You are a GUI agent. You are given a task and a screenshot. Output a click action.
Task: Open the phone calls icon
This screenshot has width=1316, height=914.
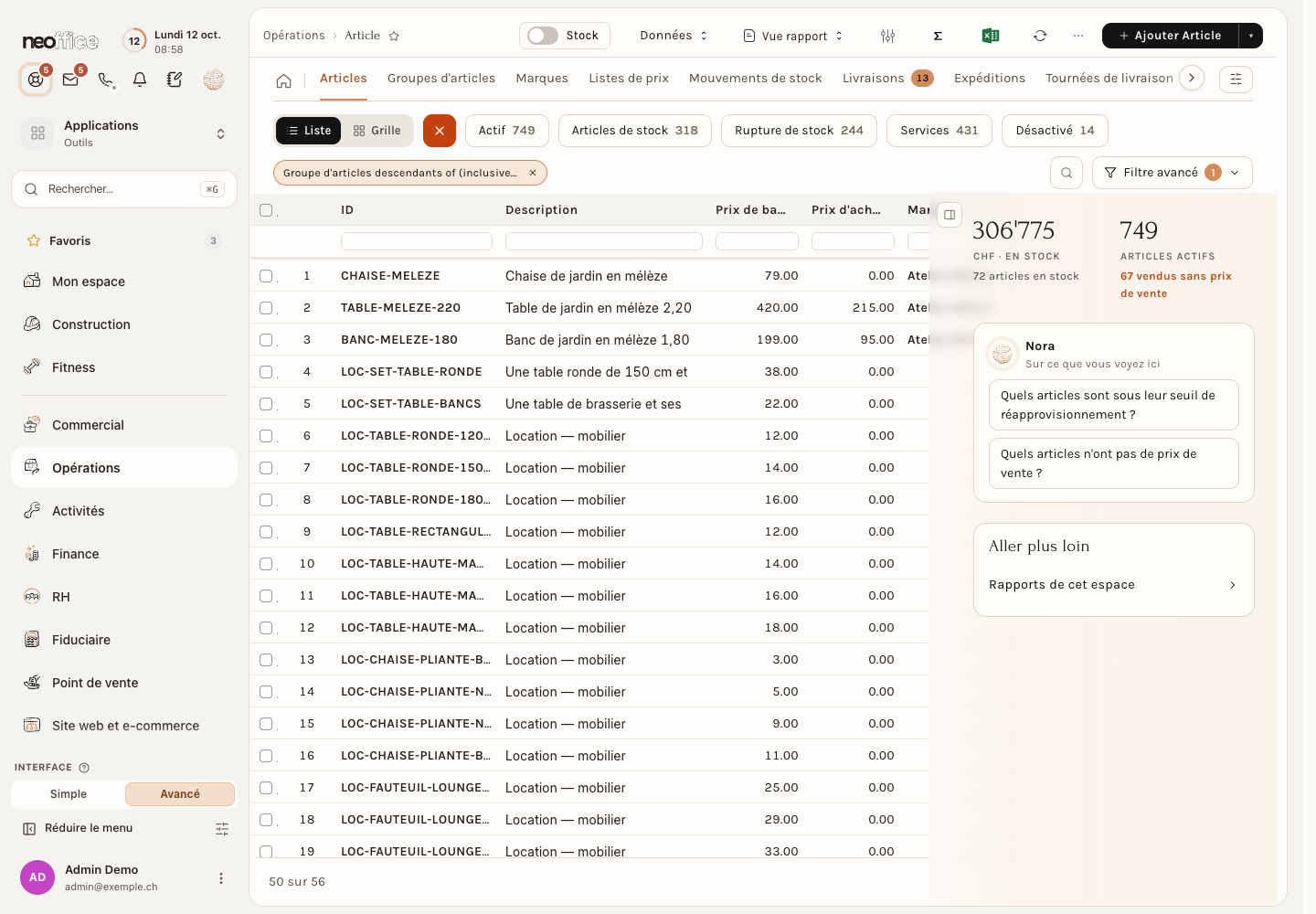(106, 80)
